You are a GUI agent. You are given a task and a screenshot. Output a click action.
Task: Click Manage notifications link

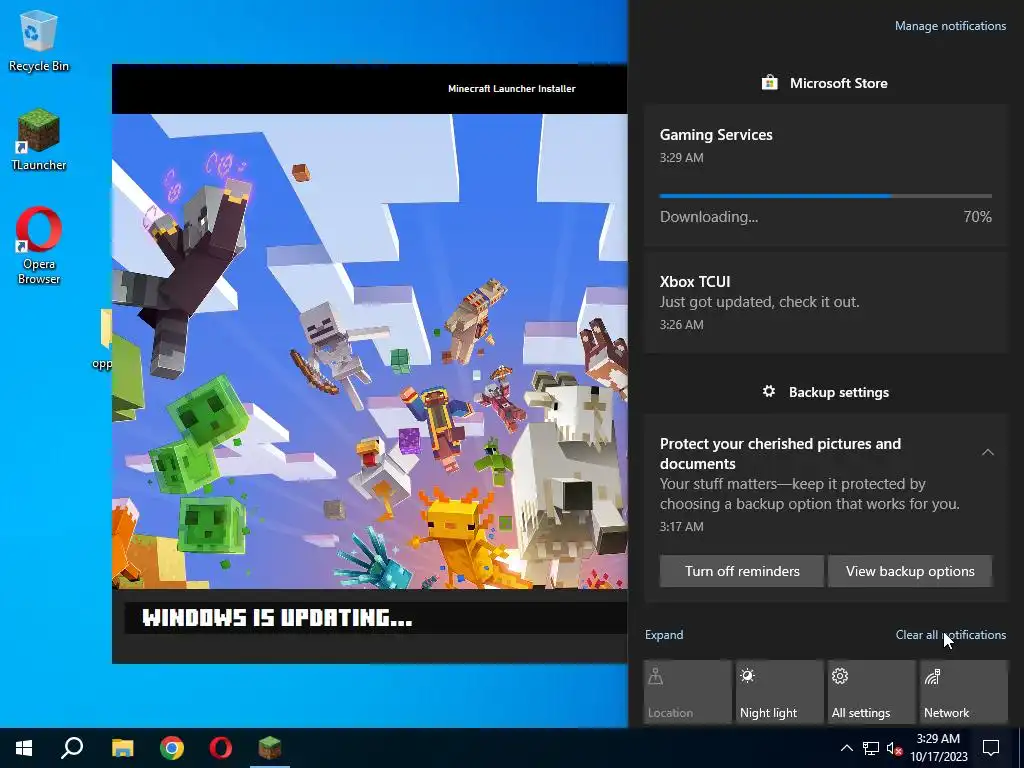click(x=950, y=26)
